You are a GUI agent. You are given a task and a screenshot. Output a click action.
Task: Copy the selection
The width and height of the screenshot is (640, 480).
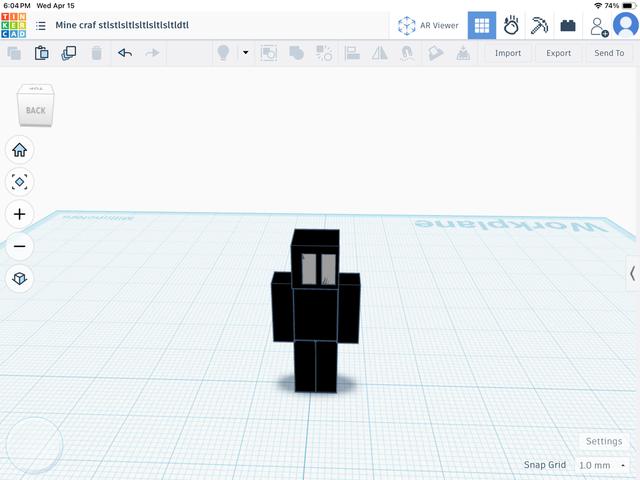pos(14,53)
